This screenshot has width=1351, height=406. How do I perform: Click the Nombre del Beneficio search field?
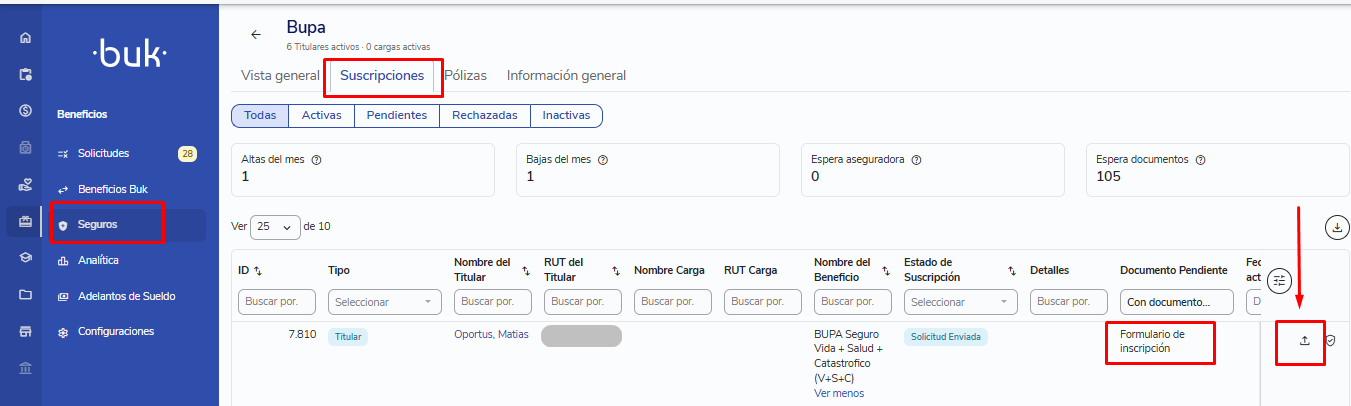(x=853, y=301)
